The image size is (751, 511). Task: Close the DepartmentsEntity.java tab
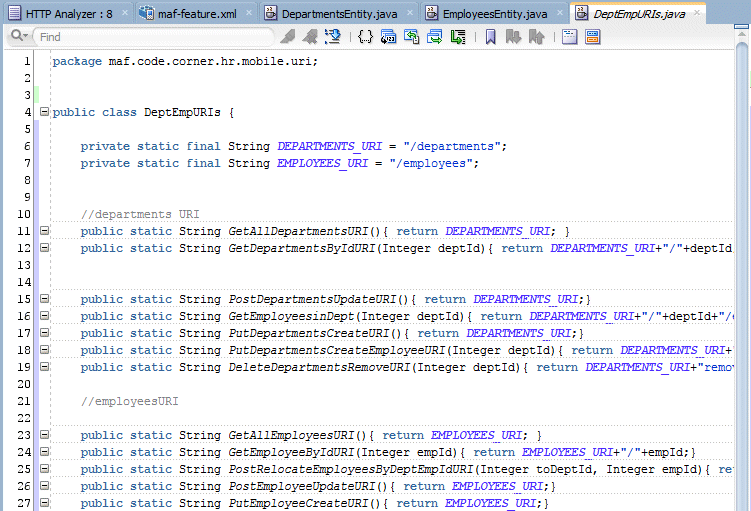tap(410, 13)
